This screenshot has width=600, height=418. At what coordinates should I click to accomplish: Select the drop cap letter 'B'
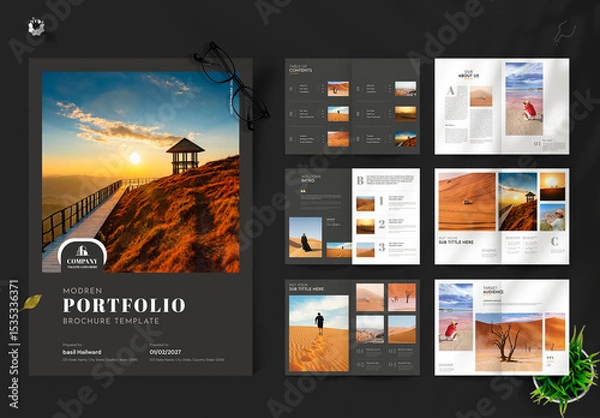point(360,180)
